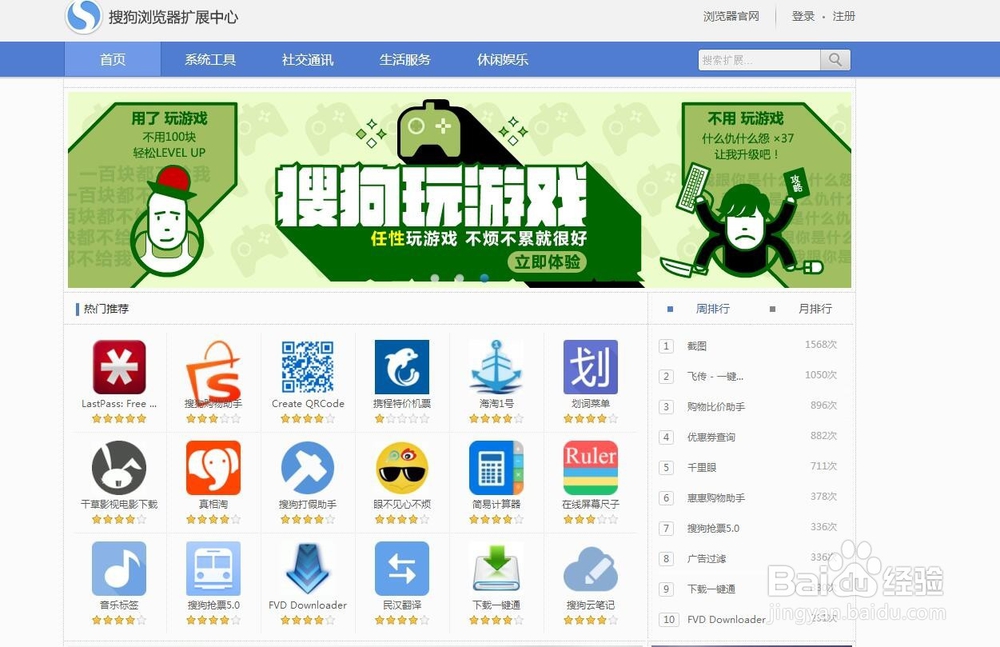Screen dimensions: 1000x647
Task: Open the Create QRCode extension icon
Action: pyautogui.click(x=308, y=367)
